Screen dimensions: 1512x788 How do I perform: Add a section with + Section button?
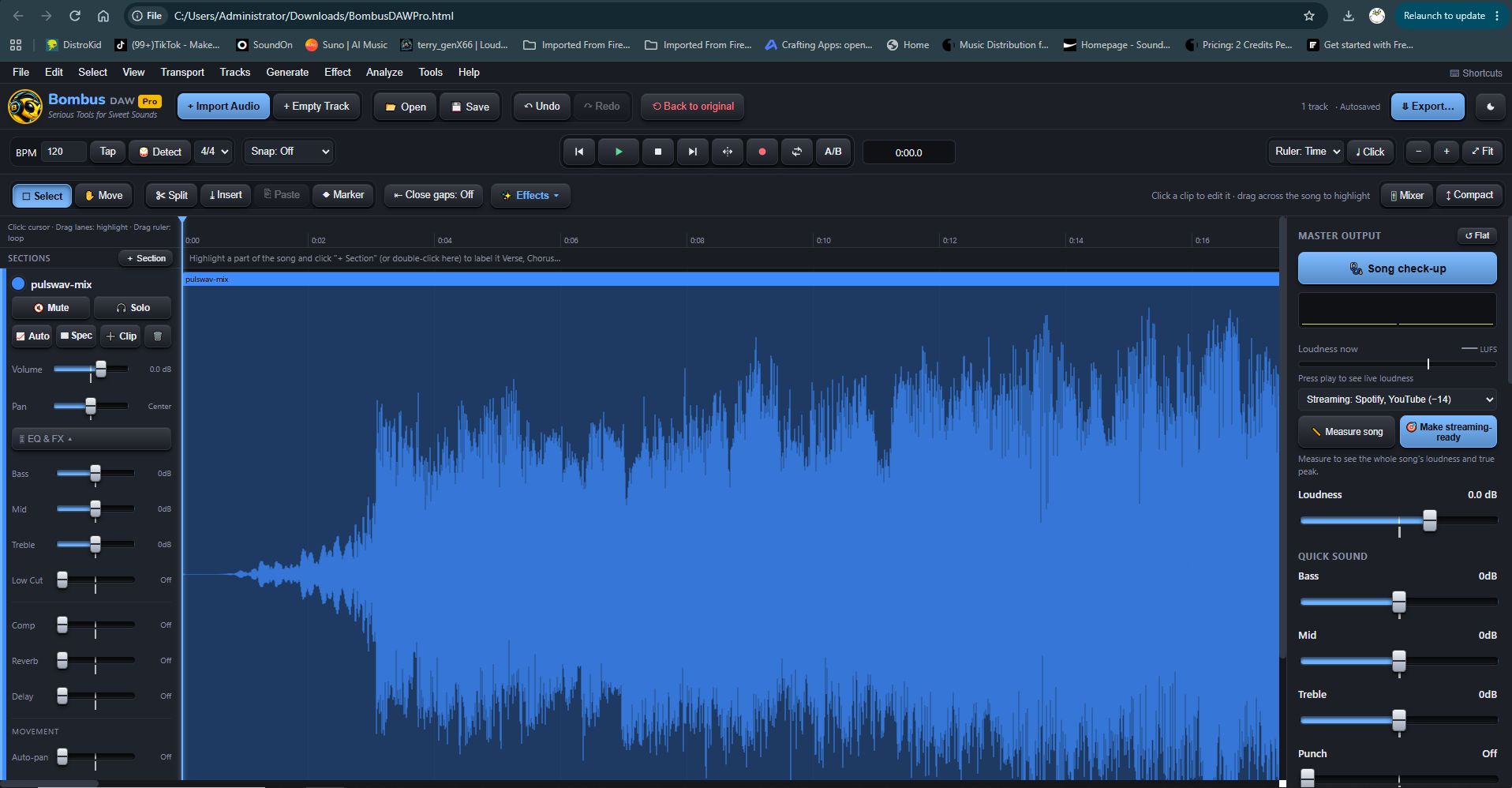[146, 258]
